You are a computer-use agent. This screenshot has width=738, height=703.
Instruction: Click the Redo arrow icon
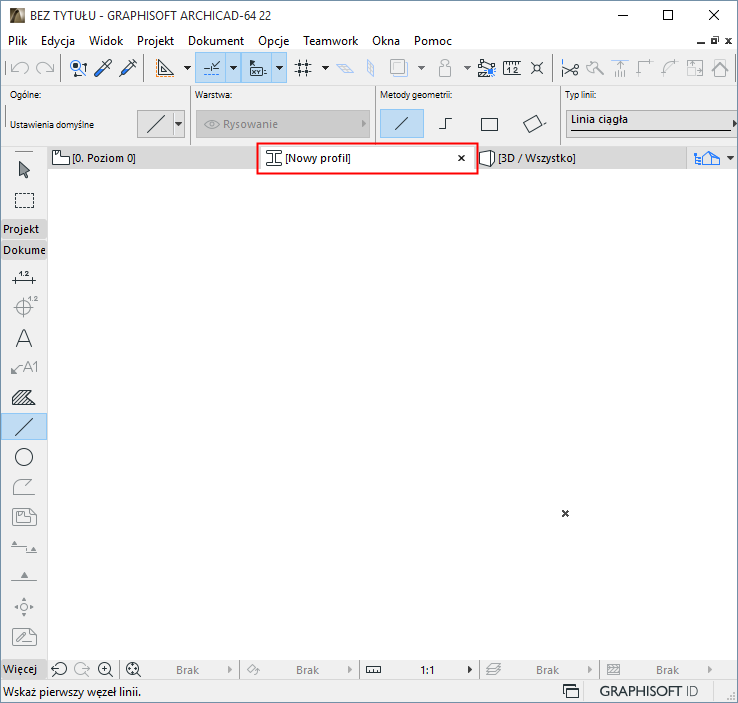[45, 68]
